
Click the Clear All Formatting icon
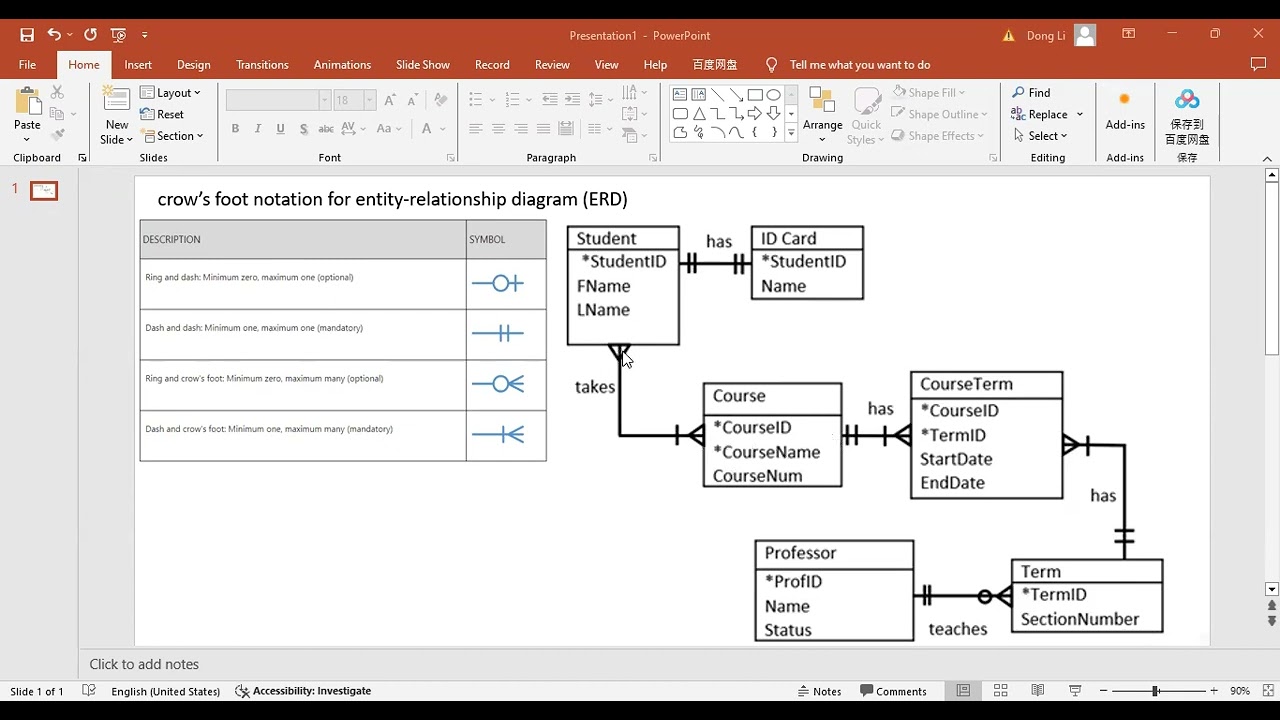[441, 100]
